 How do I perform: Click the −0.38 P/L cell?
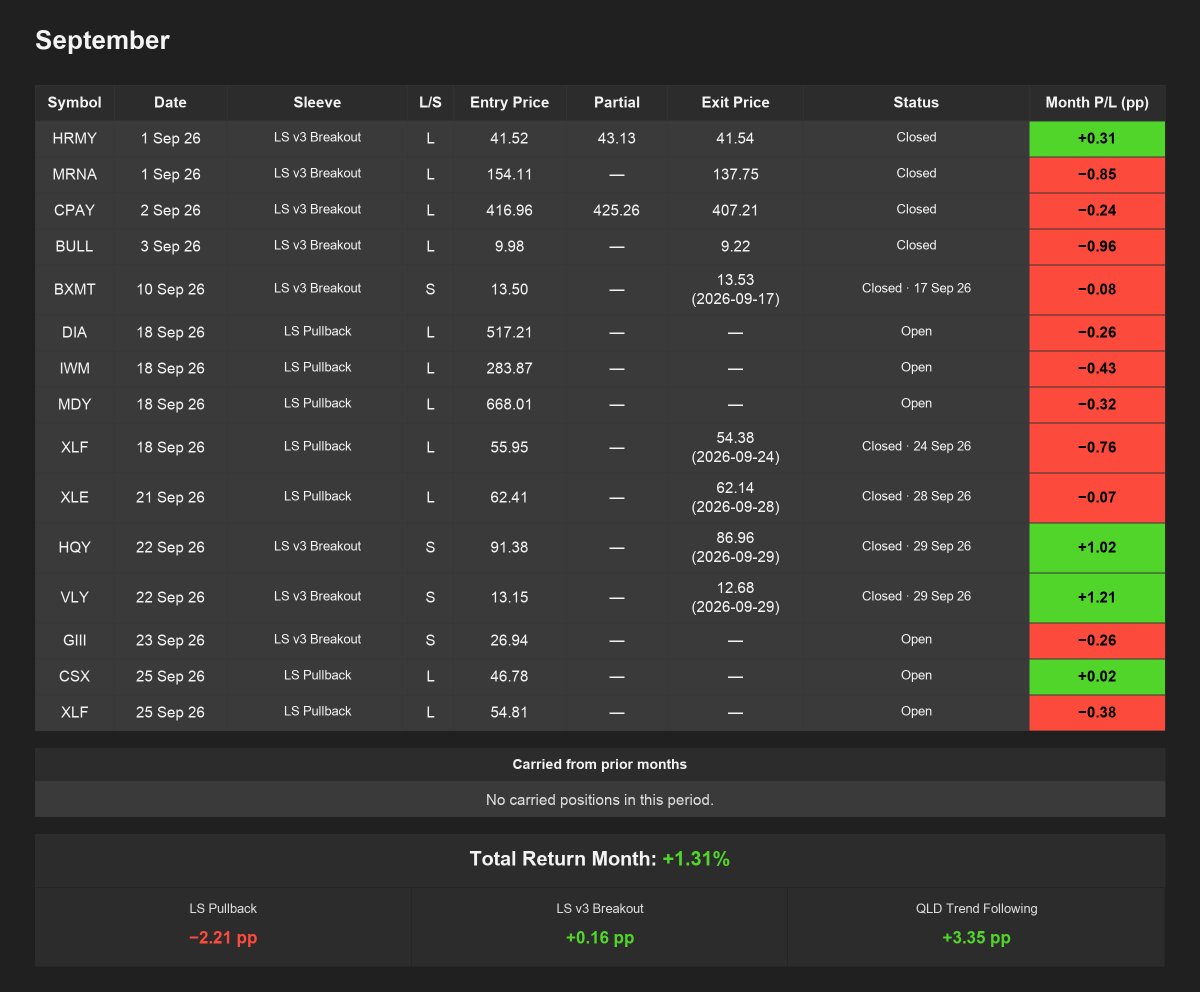point(1097,712)
